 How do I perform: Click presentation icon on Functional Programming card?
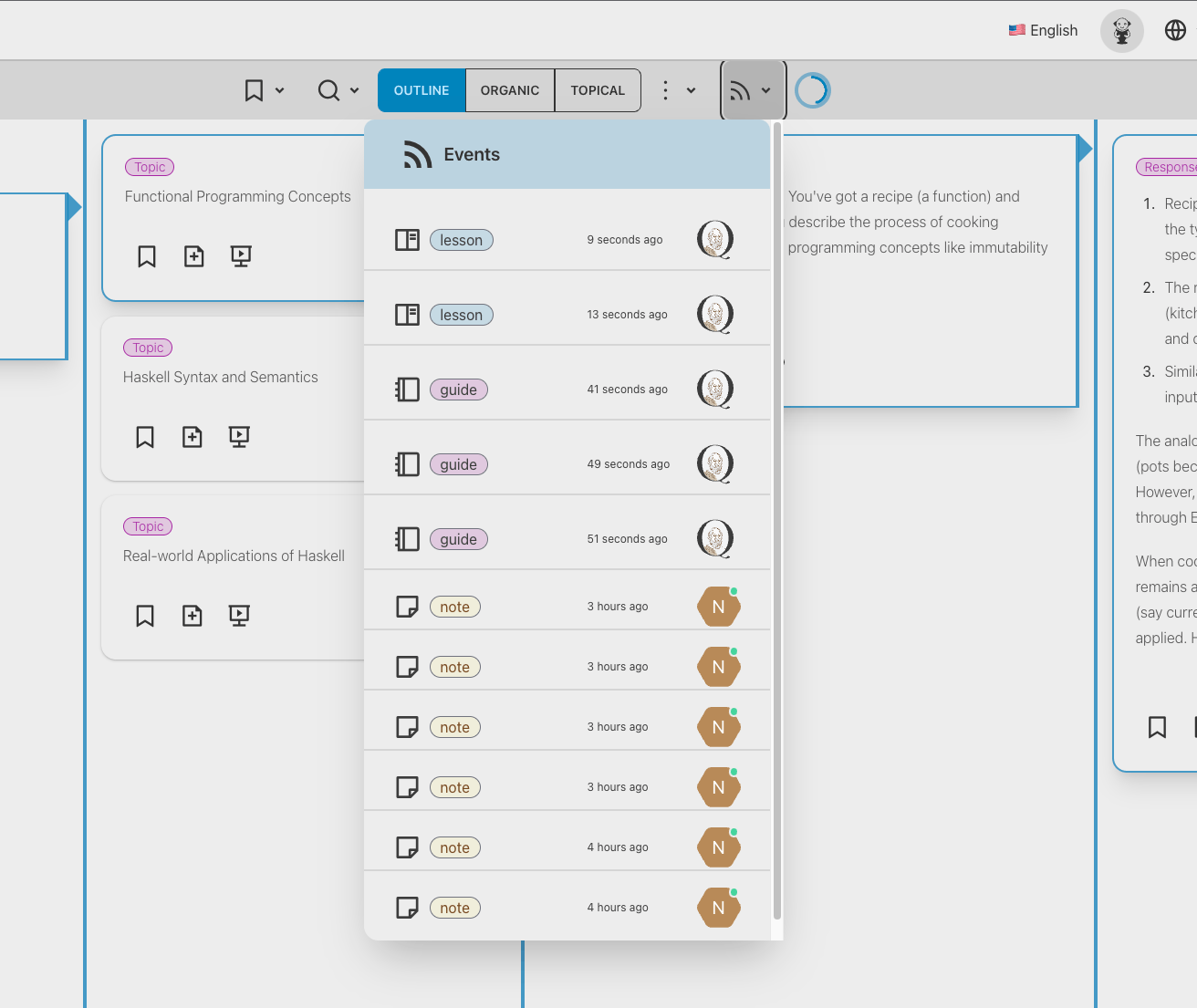[241, 256]
